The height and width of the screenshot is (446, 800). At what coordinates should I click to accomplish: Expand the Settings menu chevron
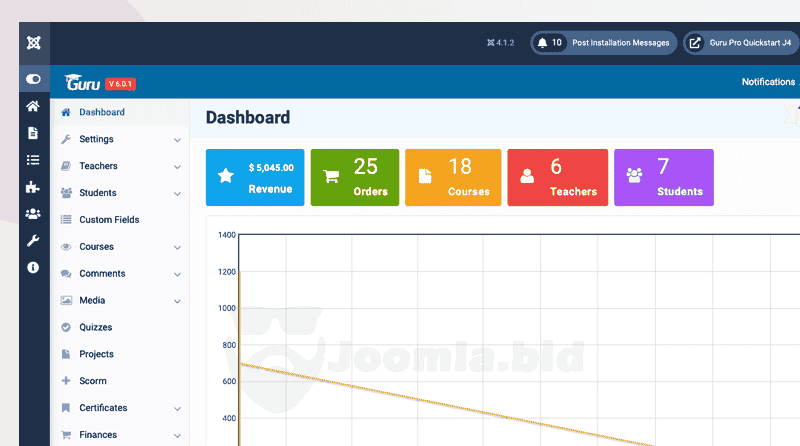[177, 140]
